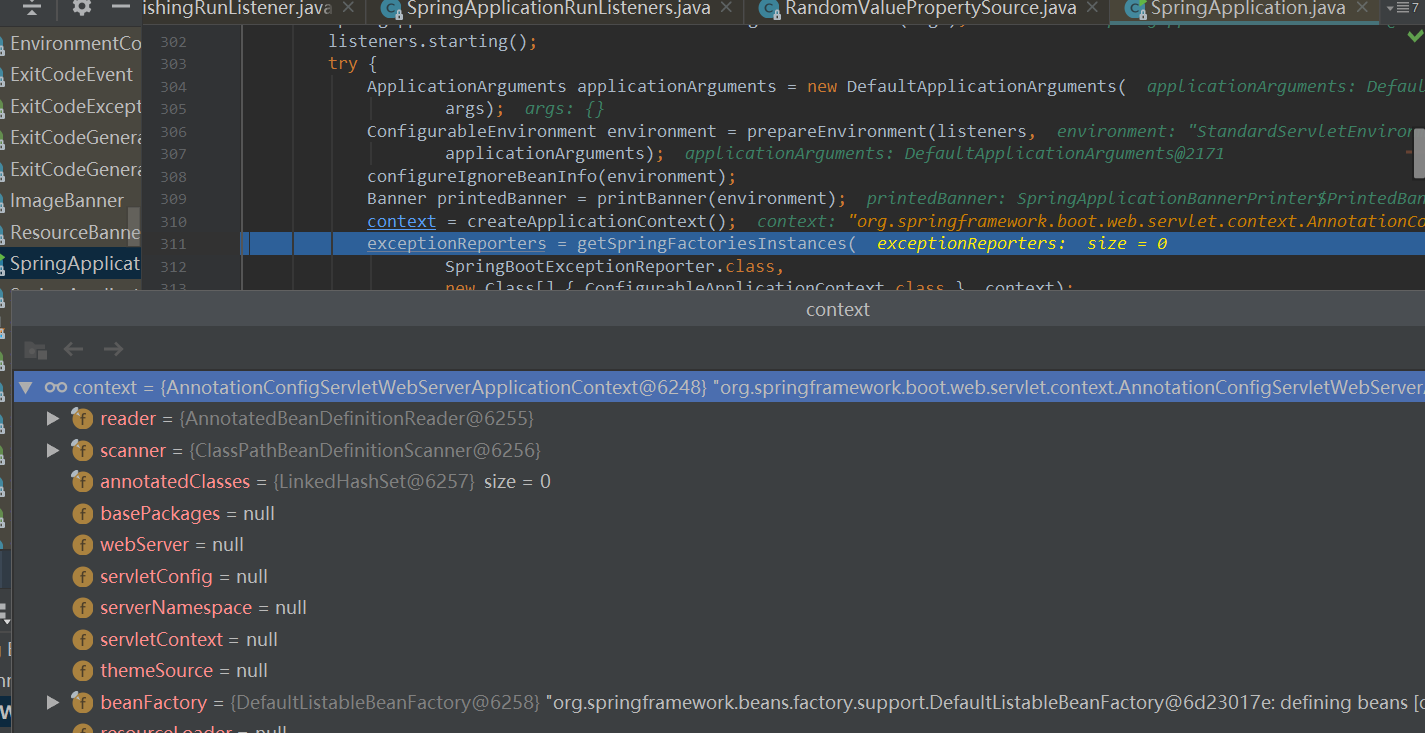Click the field icon beside reader
The image size is (1425, 733).
coord(82,419)
